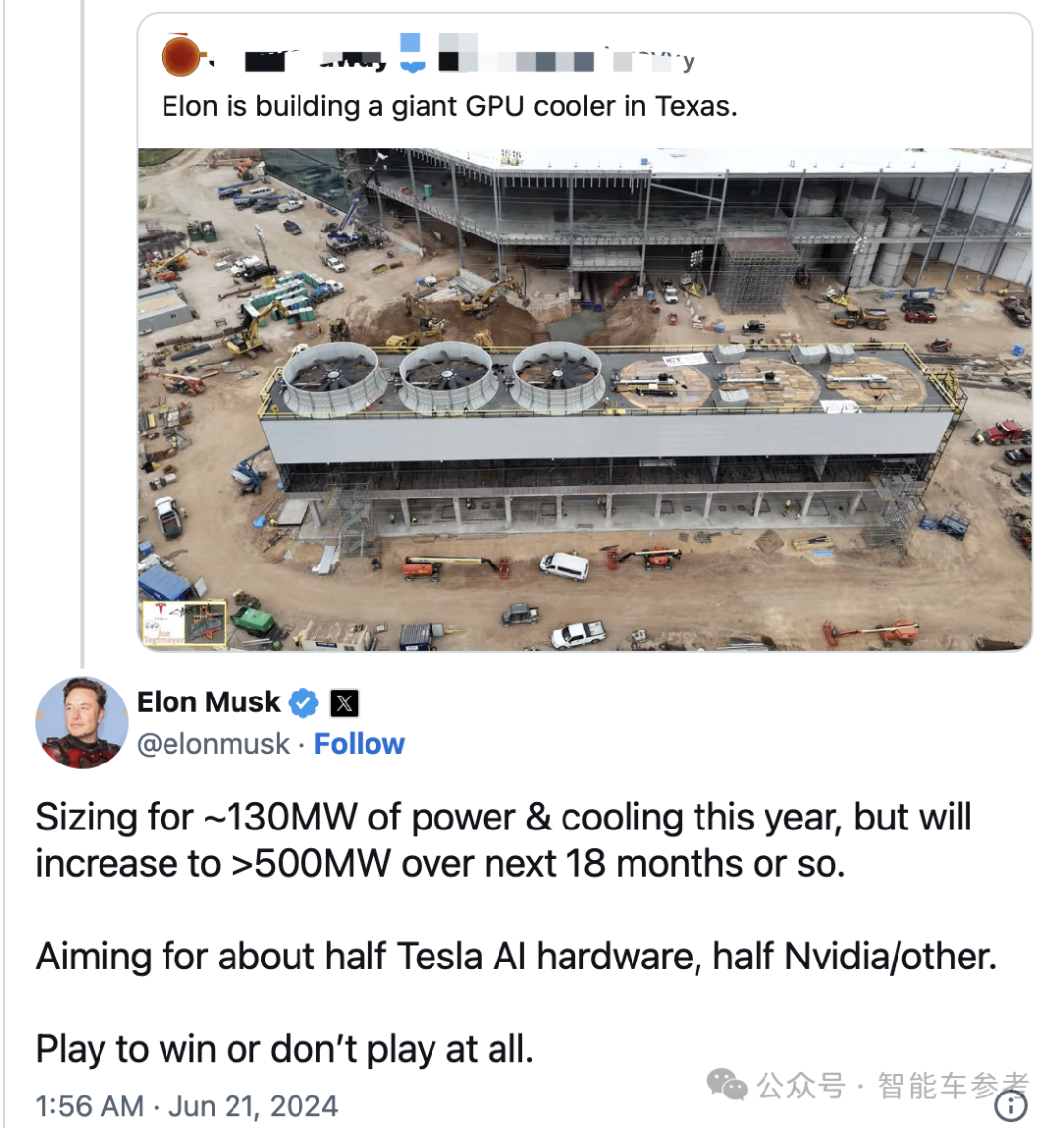Click the black X logo badge
This screenshot has height=1128, width=1064.
(344, 703)
